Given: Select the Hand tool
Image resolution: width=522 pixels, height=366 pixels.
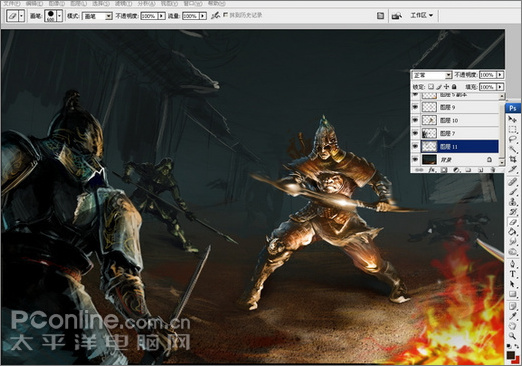Looking at the screenshot, I should coord(512,326).
